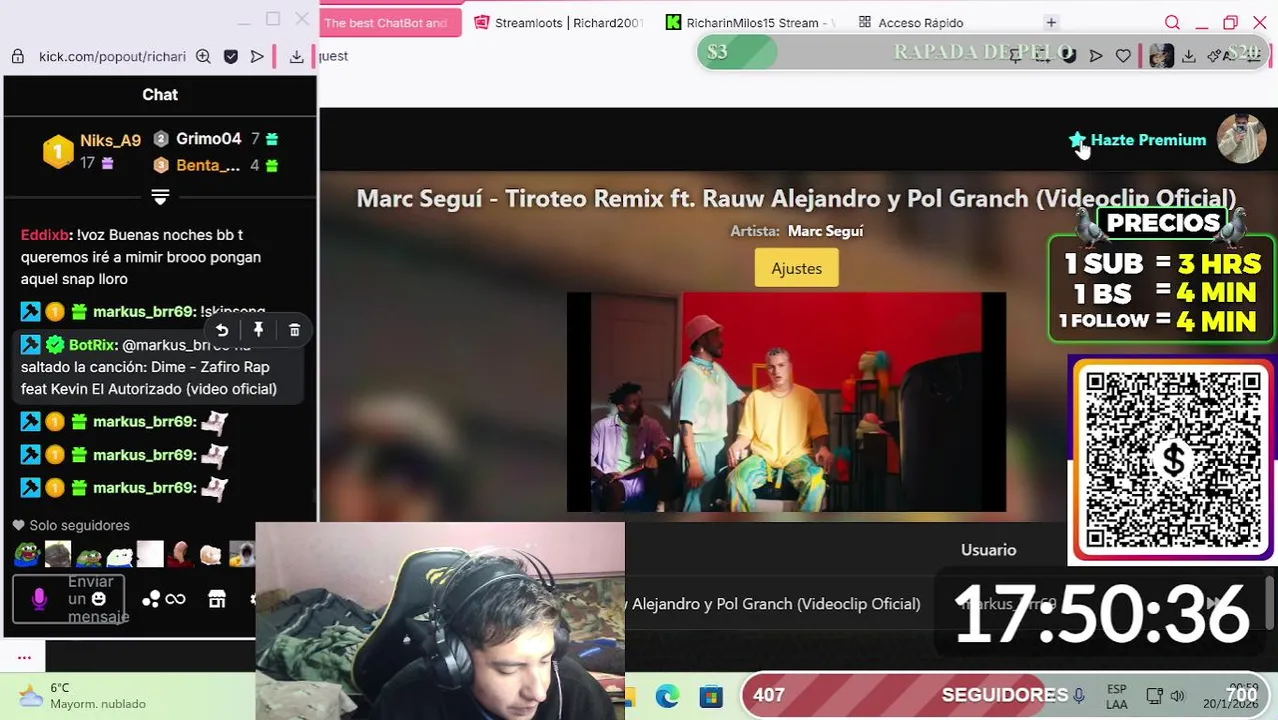This screenshot has width=1278, height=720.
Task: Click Hazte Premium link
Action: (1148, 140)
